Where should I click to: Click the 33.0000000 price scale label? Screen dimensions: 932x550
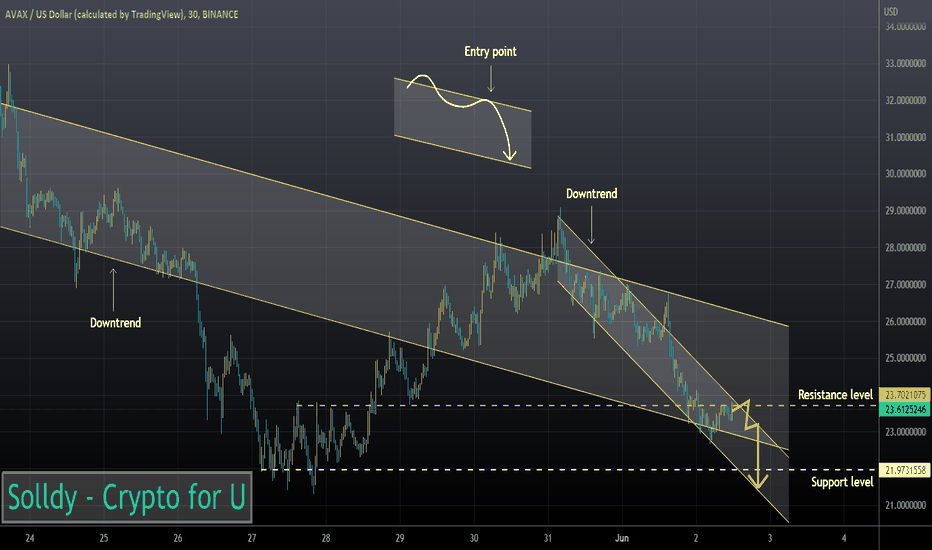905,64
